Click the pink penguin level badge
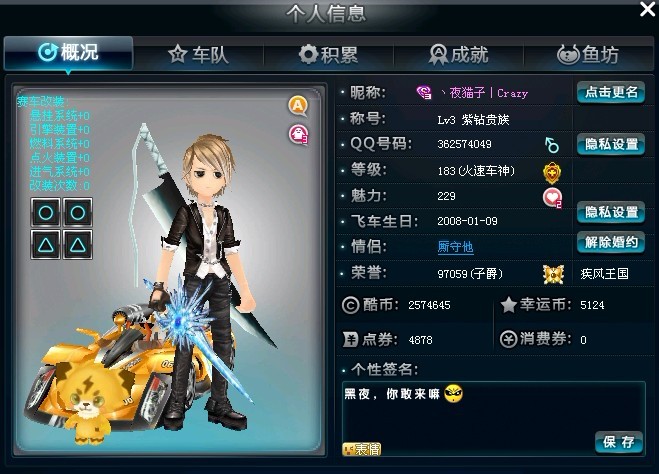This screenshot has width=659, height=474. [298, 134]
